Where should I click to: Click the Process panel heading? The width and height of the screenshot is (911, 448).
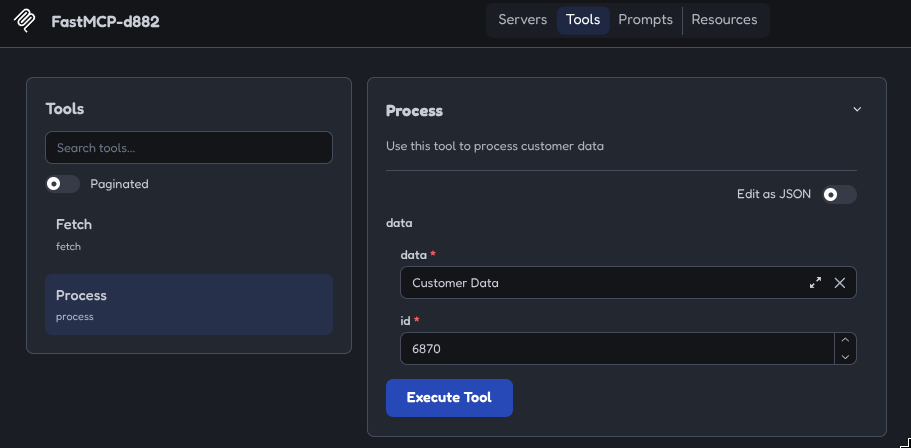[414, 111]
